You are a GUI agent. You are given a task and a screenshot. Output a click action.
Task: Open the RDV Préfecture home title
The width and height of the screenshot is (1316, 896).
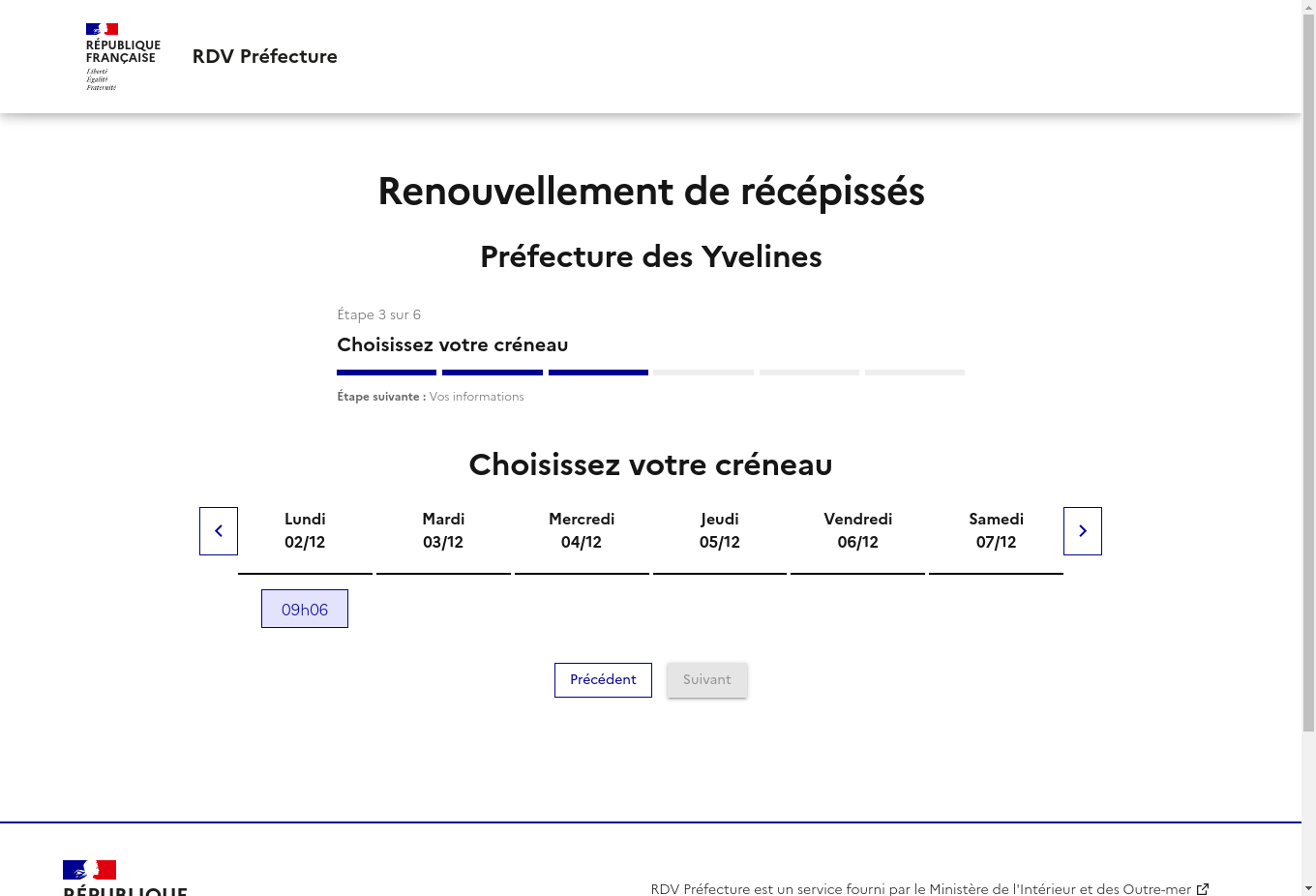265,56
